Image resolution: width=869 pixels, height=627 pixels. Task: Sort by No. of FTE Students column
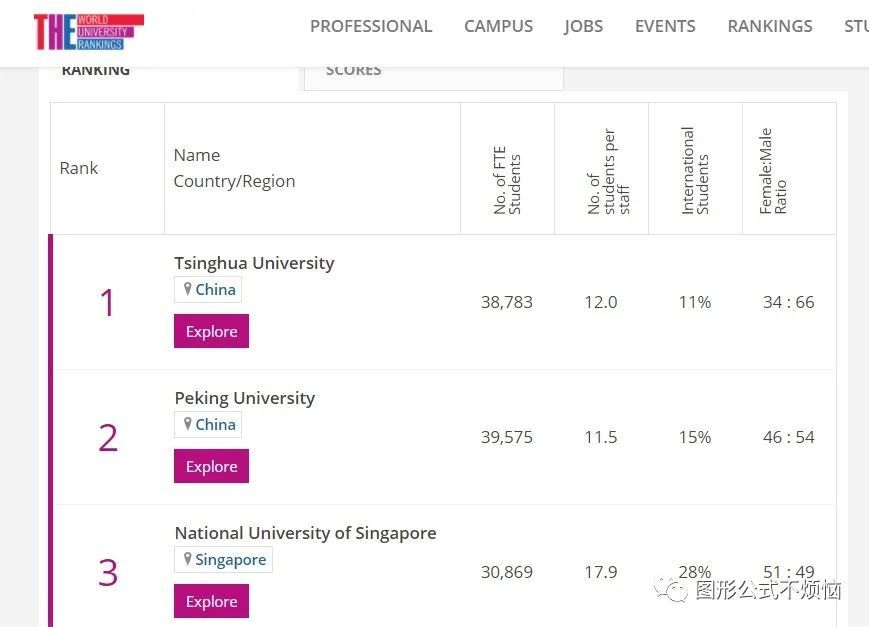[x=507, y=180]
